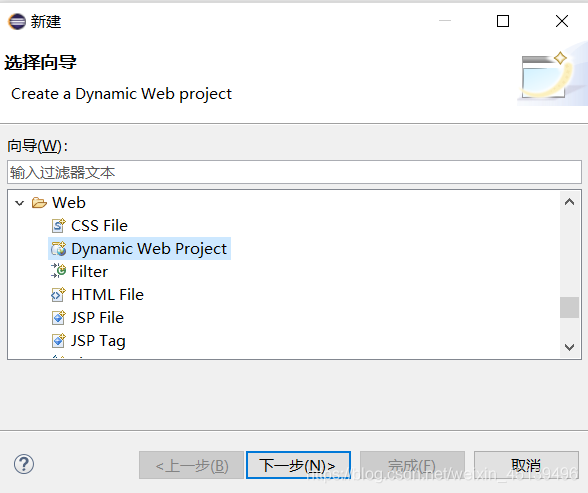Viewport: 588px width, 493px height.
Task: Click the disabled 上一步(B) back button
Action: click(191, 465)
